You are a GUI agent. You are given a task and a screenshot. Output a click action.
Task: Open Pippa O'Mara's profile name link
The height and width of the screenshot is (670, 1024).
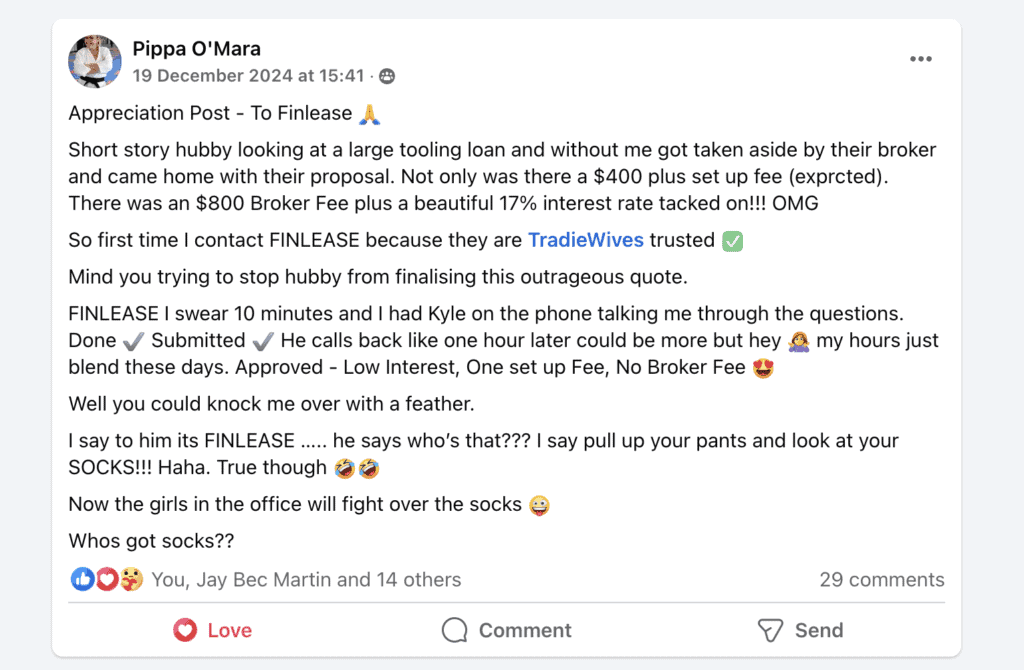tap(196, 48)
